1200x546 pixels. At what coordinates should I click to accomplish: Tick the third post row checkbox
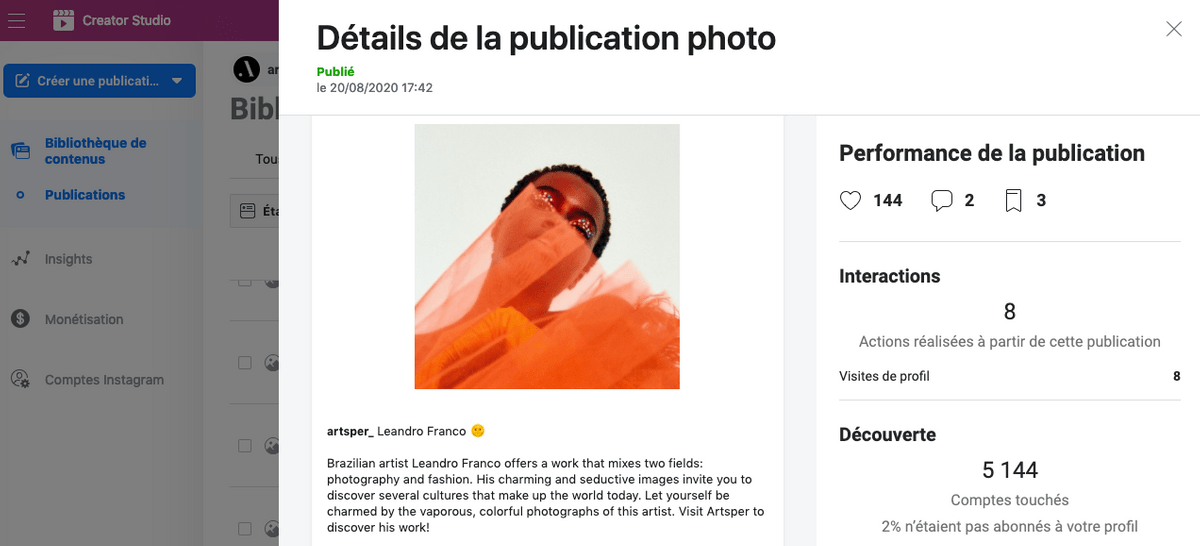tap(244, 445)
